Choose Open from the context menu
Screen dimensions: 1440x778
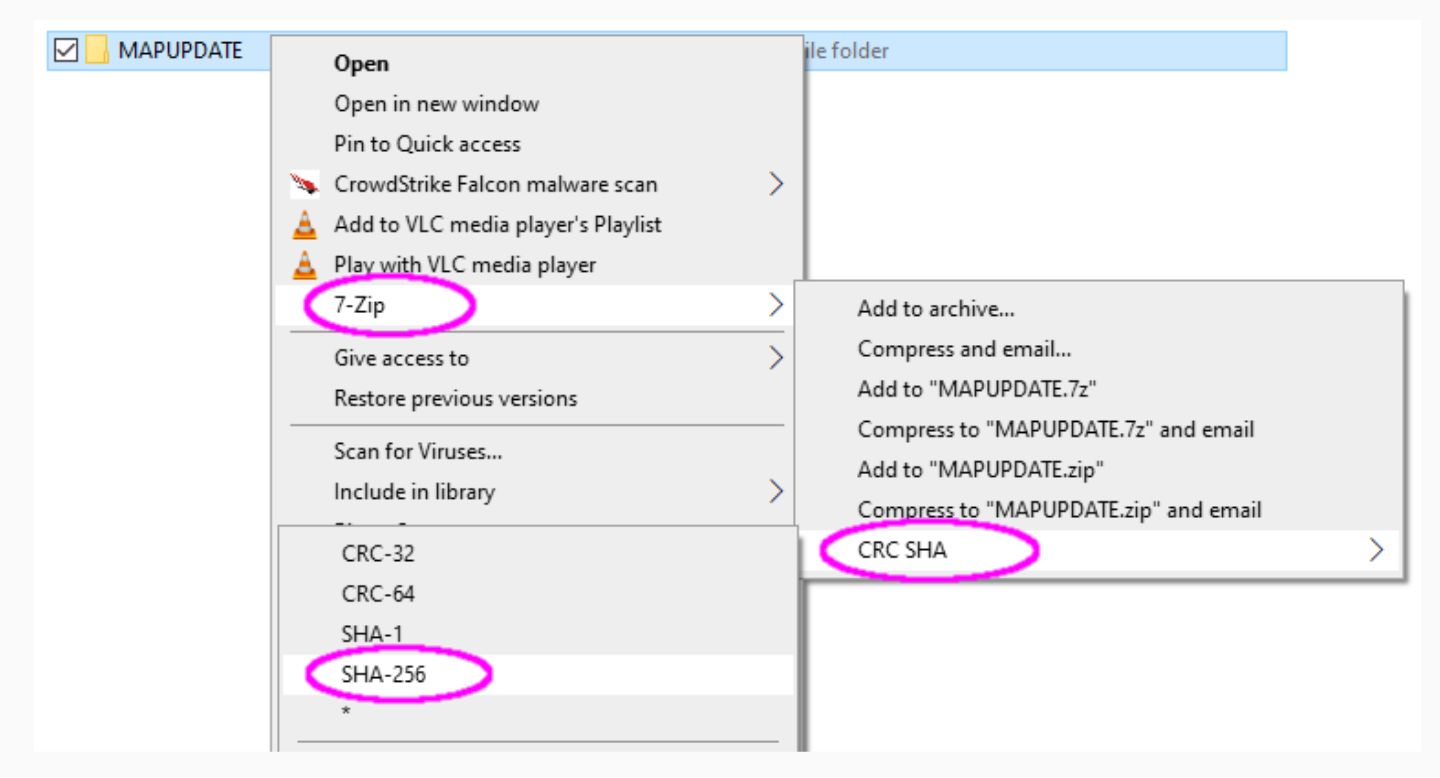point(361,64)
